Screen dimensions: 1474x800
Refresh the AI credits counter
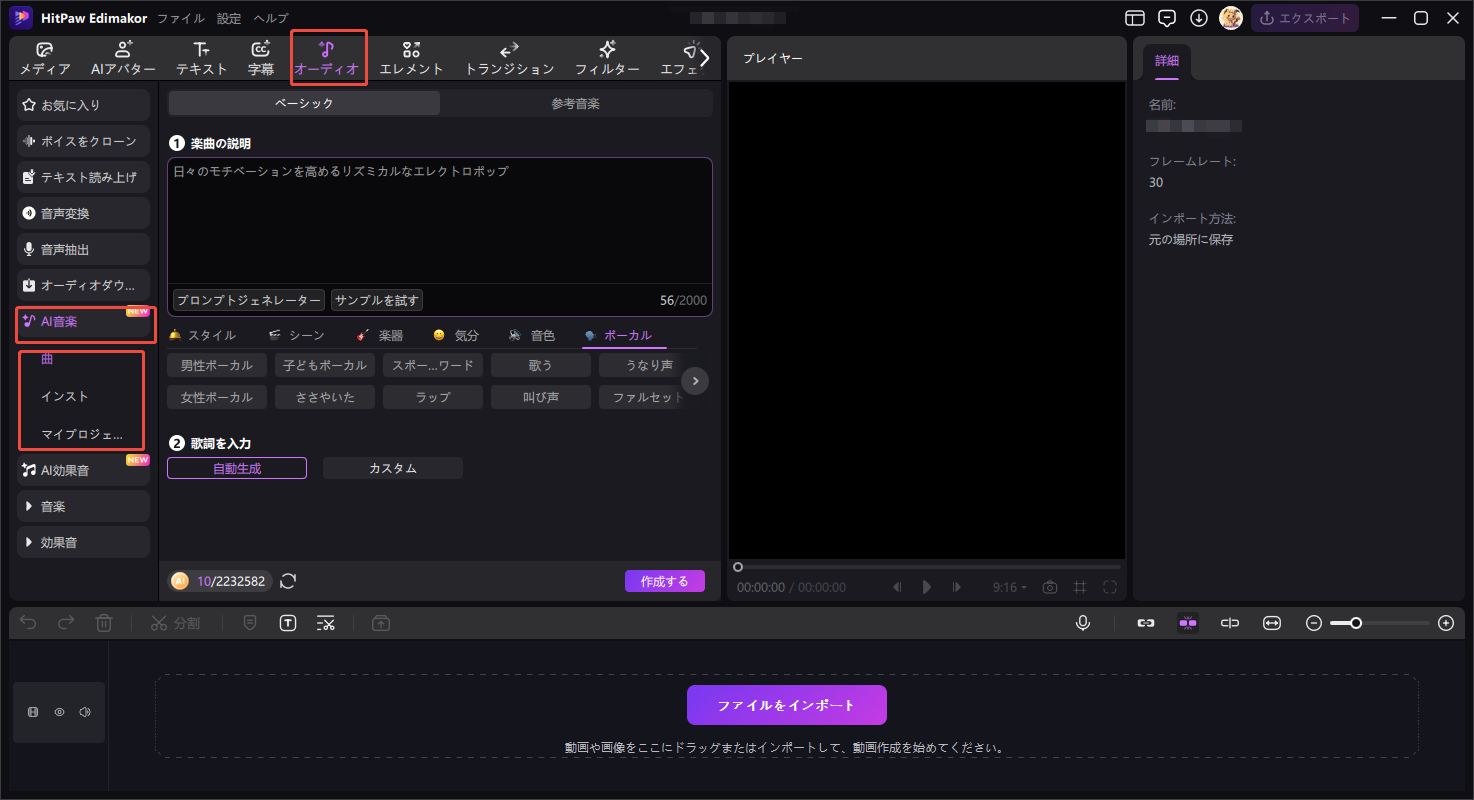point(288,581)
